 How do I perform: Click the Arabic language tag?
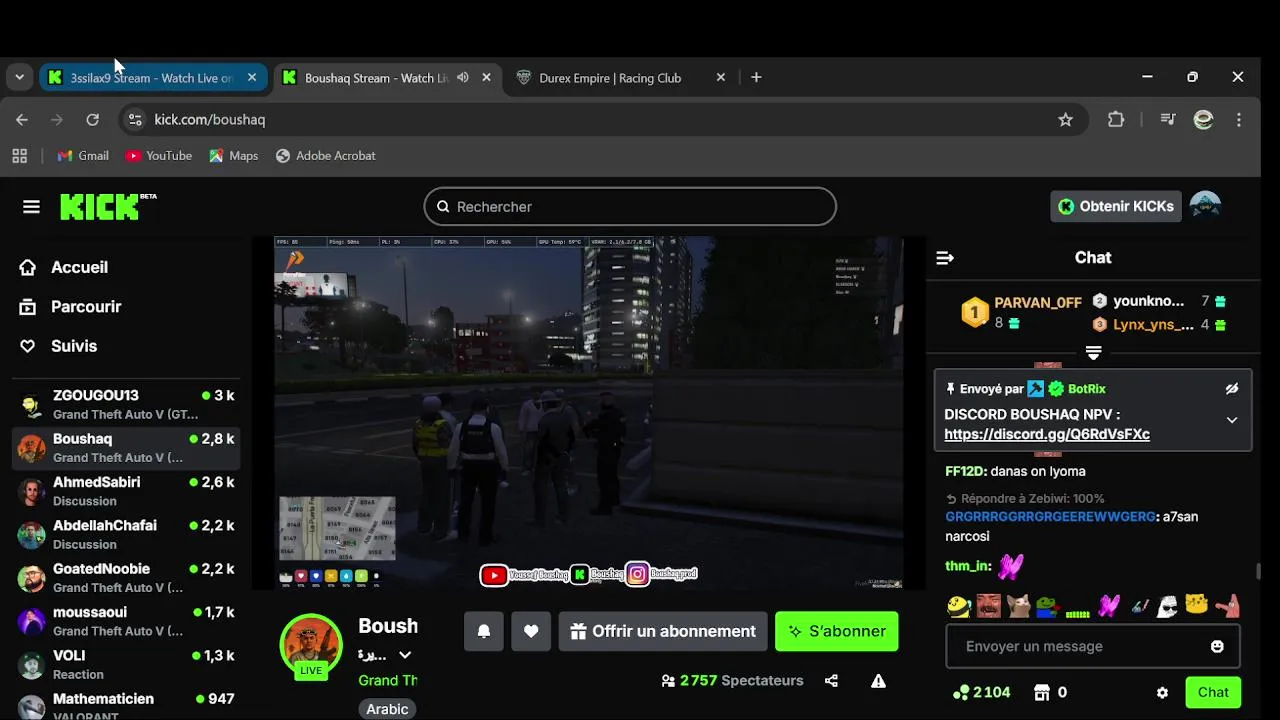coord(387,709)
